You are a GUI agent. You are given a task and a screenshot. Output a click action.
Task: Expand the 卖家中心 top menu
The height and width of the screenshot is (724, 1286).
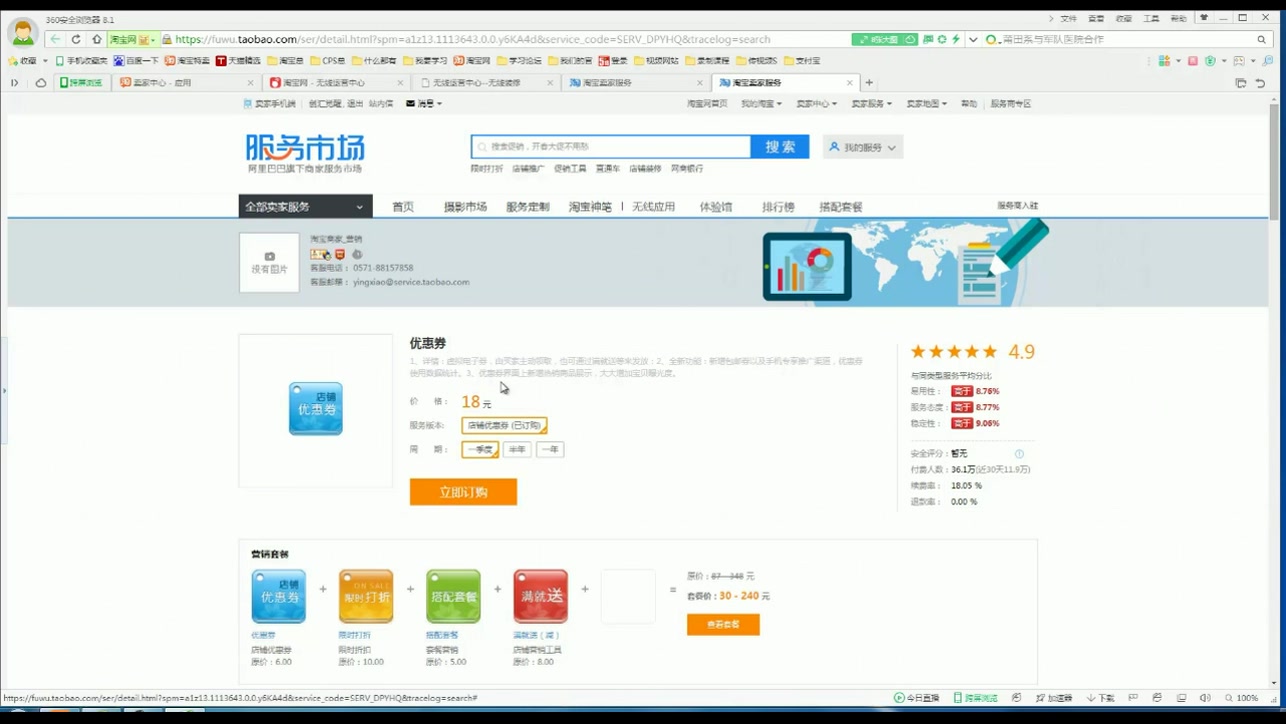pos(816,104)
